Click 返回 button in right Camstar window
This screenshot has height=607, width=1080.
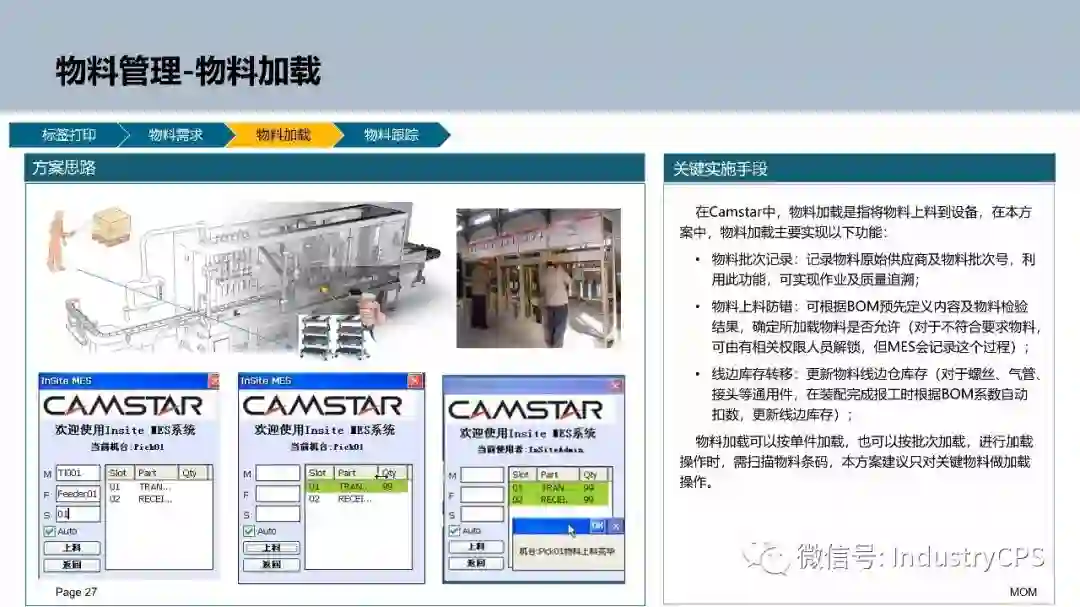(477, 564)
